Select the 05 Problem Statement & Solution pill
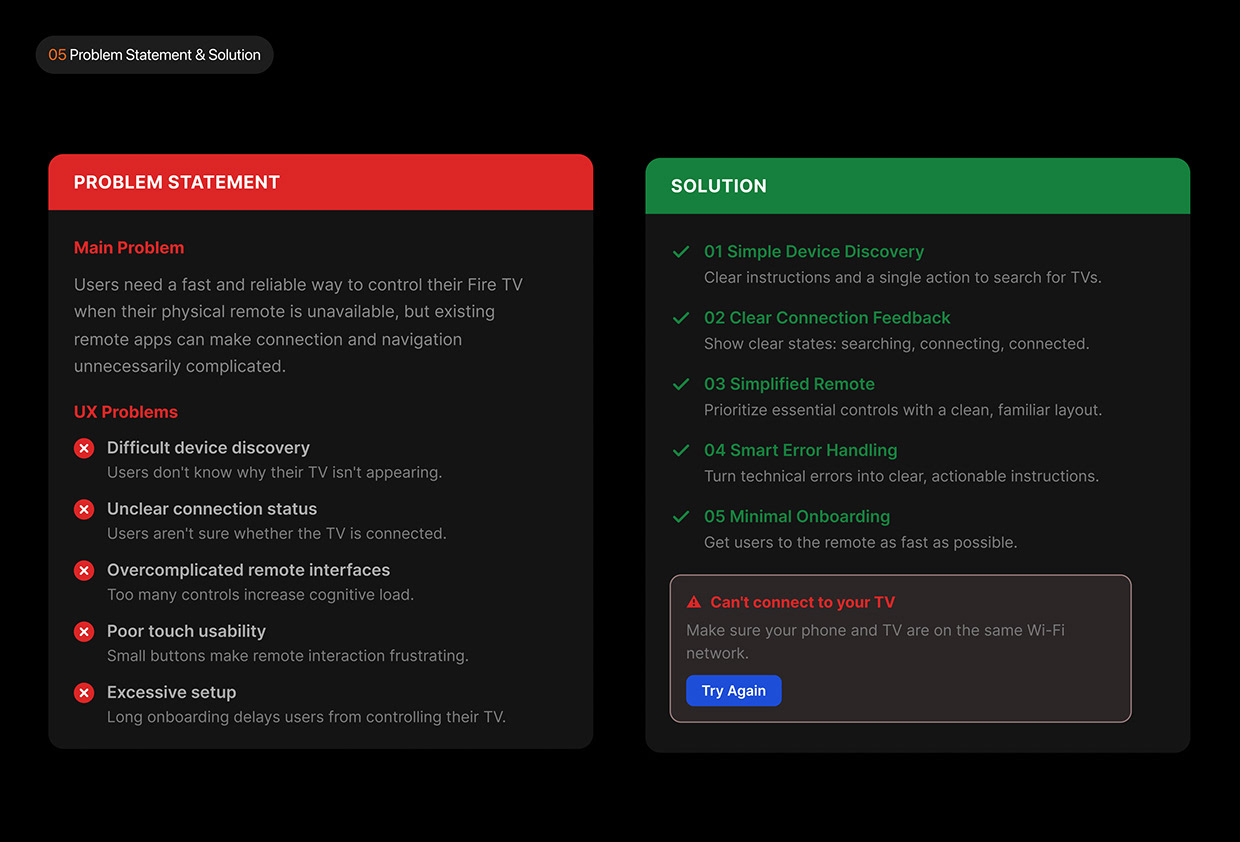Viewport: 1240px width, 842px height. point(154,55)
